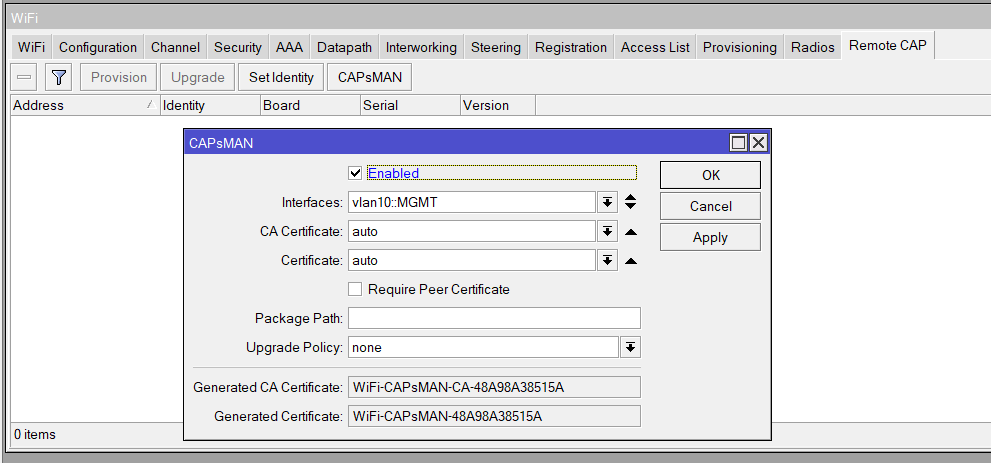The height and width of the screenshot is (463, 991).
Task: Sort by the Identity column header
Action: pyautogui.click(x=210, y=105)
